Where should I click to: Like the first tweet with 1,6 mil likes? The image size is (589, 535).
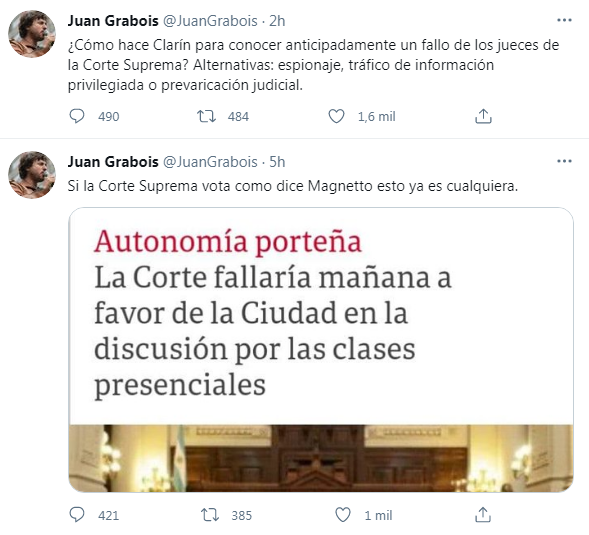point(336,116)
